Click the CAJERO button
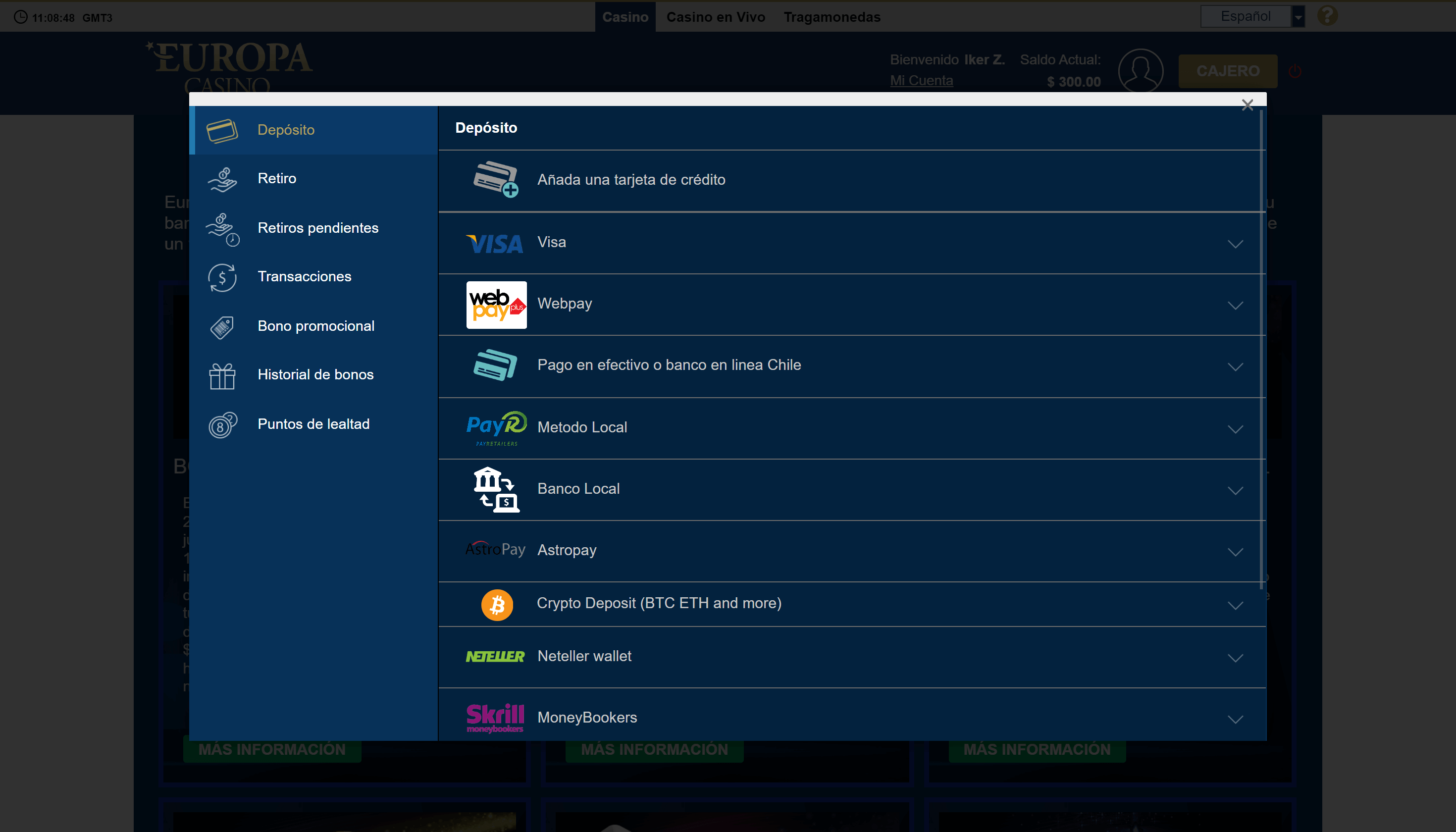This screenshot has height=832, width=1456. [x=1227, y=71]
